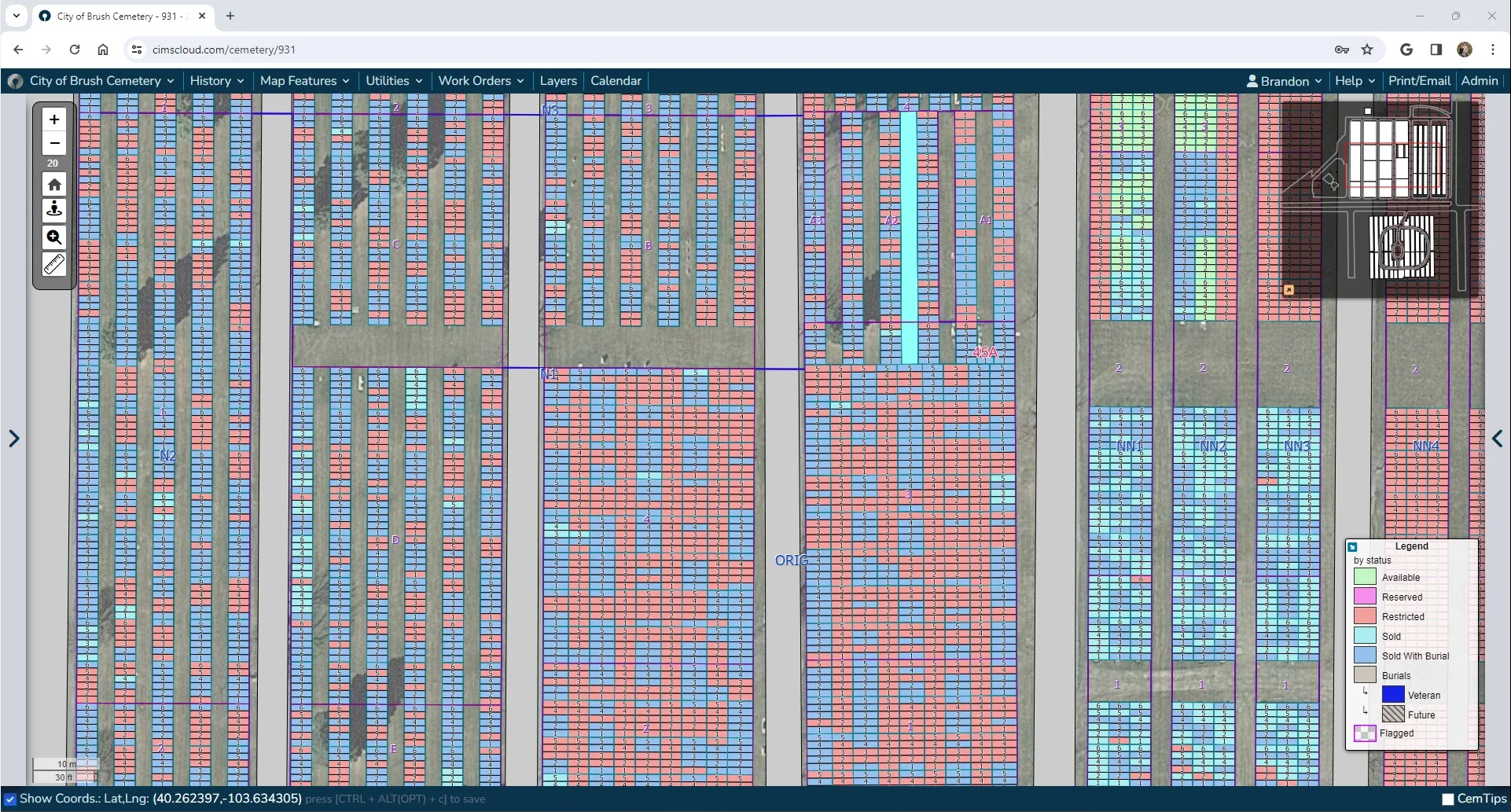Open Print/Email menu item
The height and width of the screenshot is (812, 1511).
pos(1419,81)
